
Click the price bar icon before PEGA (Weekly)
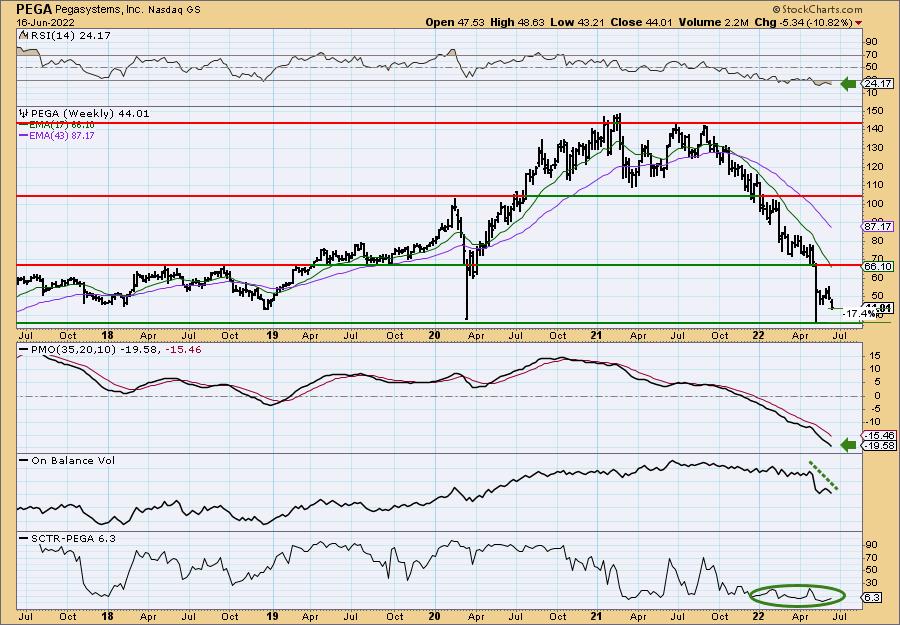[23, 114]
